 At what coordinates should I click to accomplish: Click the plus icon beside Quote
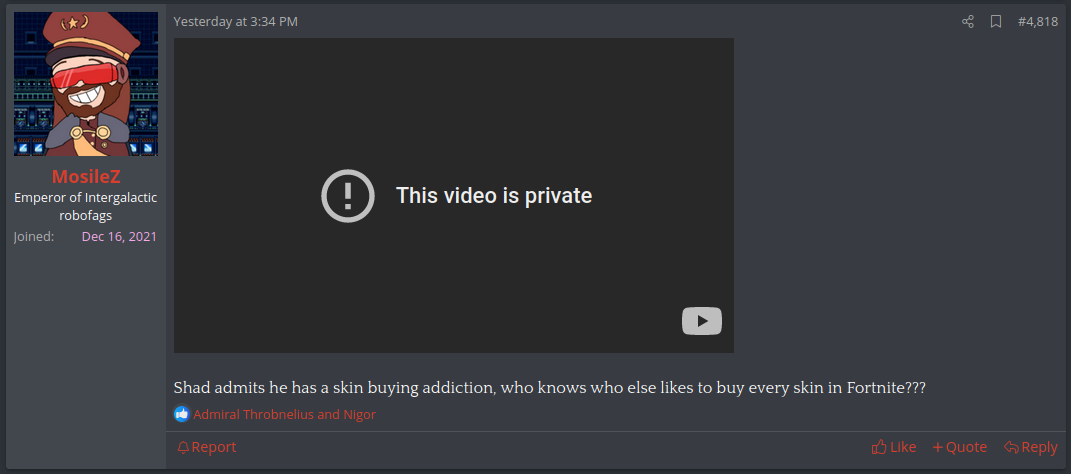[937, 447]
